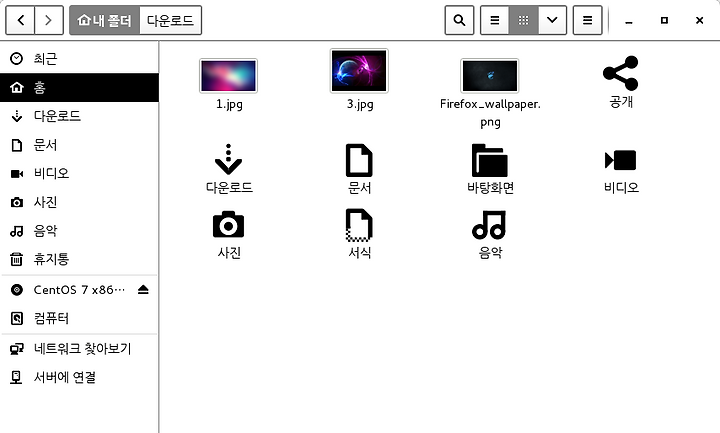Open 컴퓨터 in the sidebar
The image size is (720, 433).
[x=79, y=318]
